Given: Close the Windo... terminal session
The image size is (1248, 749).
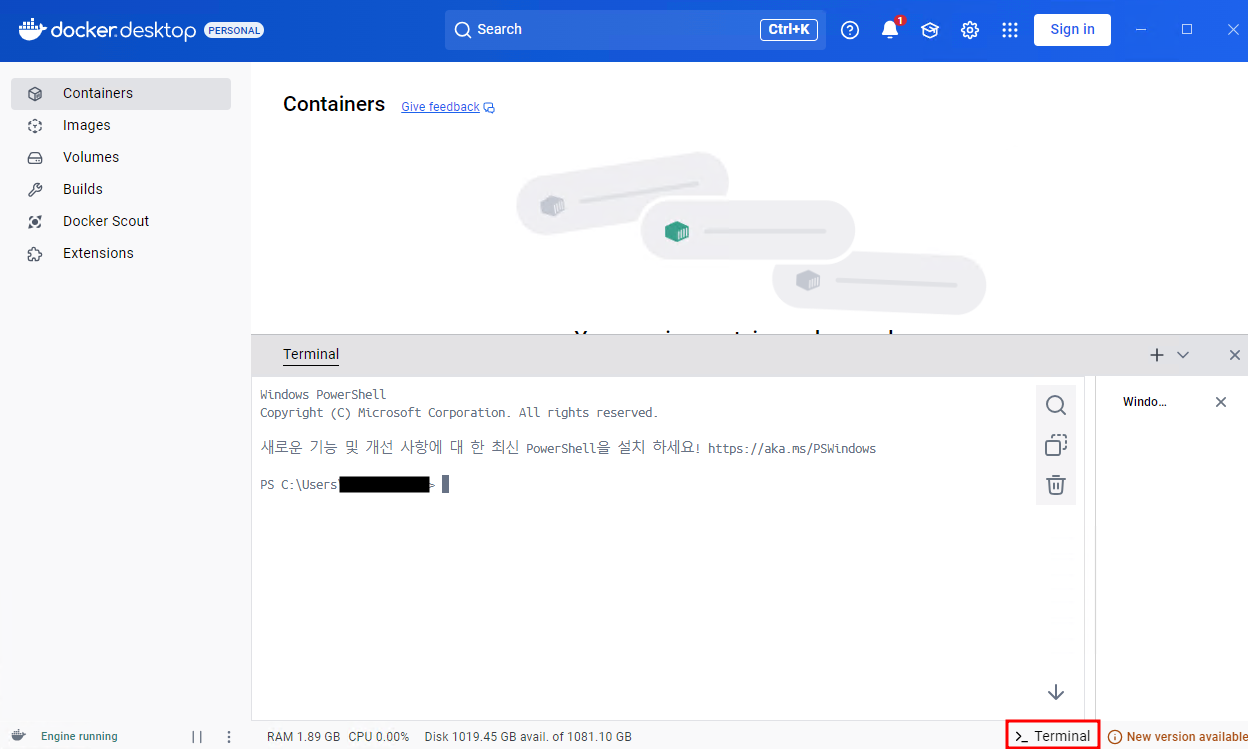Looking at the screenshot, I should tap(1220, 402).
